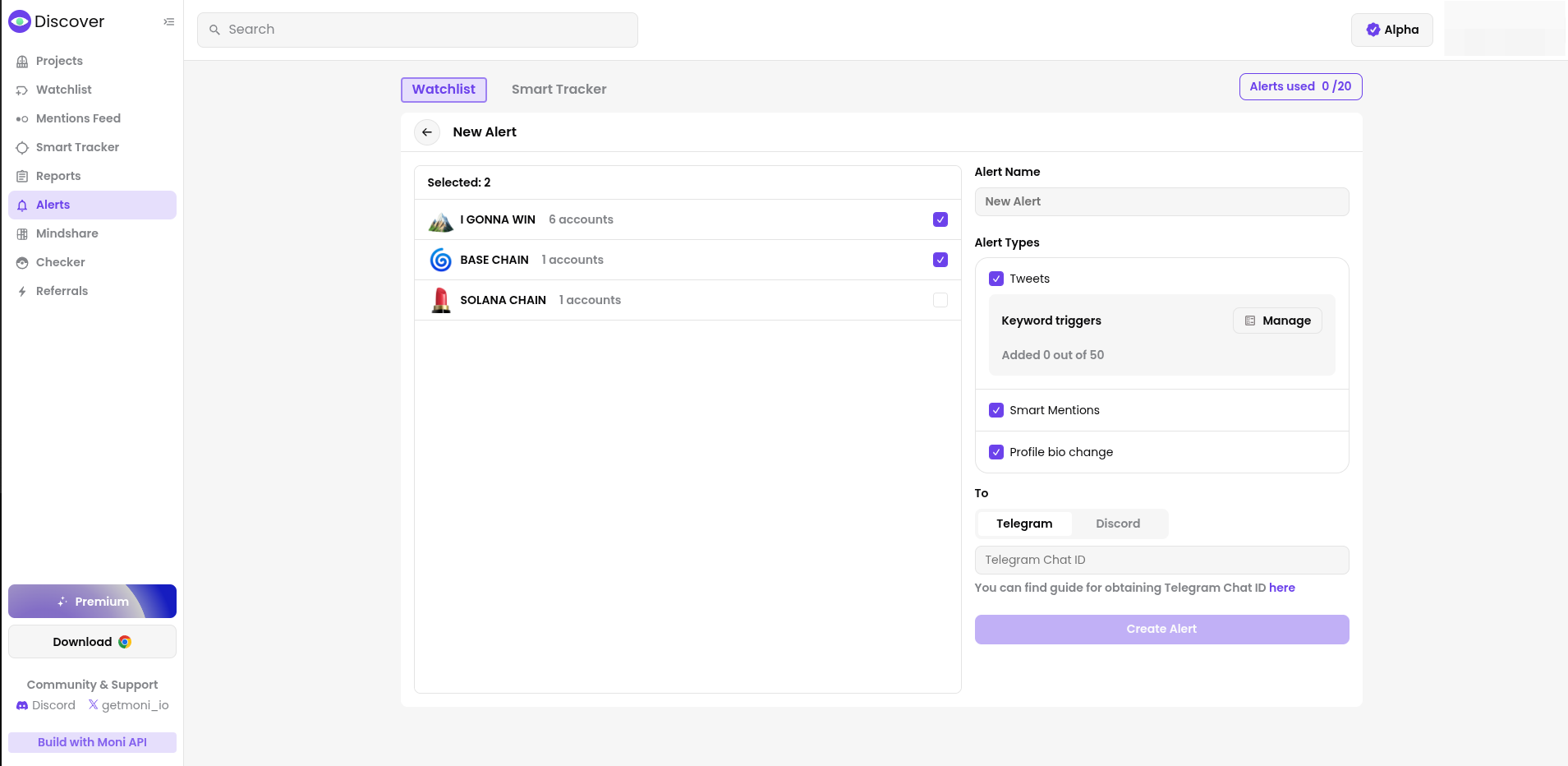Uncheck the Smart Mentions alert type

[x=996, y=410]
